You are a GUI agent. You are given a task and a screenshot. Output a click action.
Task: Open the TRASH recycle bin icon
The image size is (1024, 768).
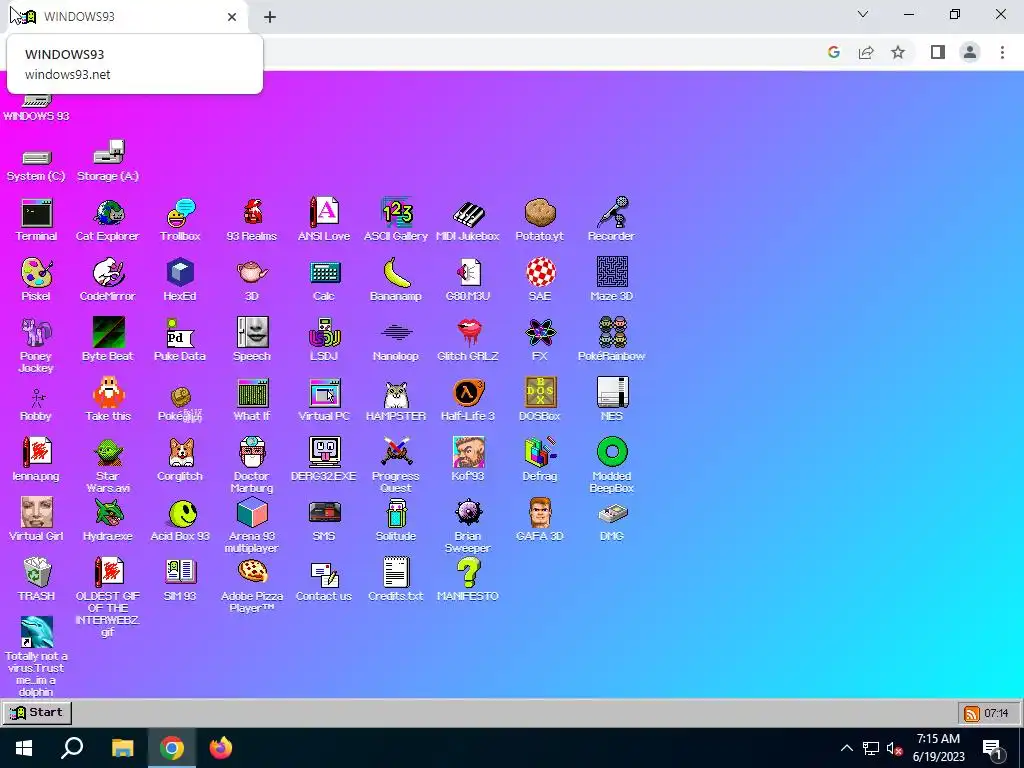[36, 573]
